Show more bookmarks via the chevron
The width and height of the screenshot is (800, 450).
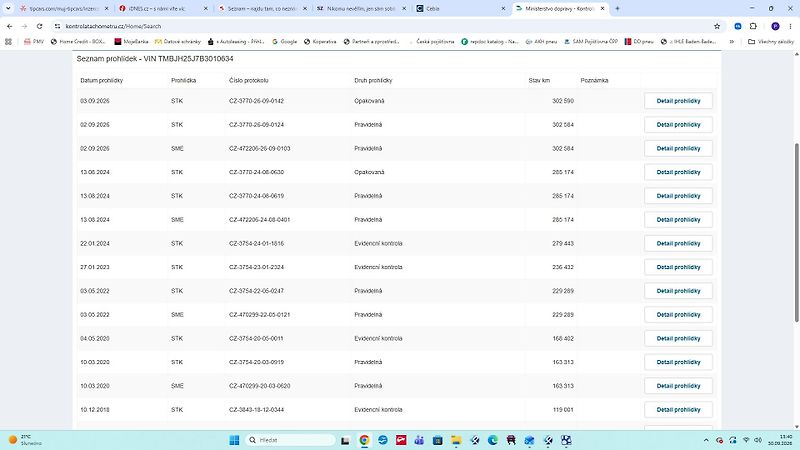point(732,41)
